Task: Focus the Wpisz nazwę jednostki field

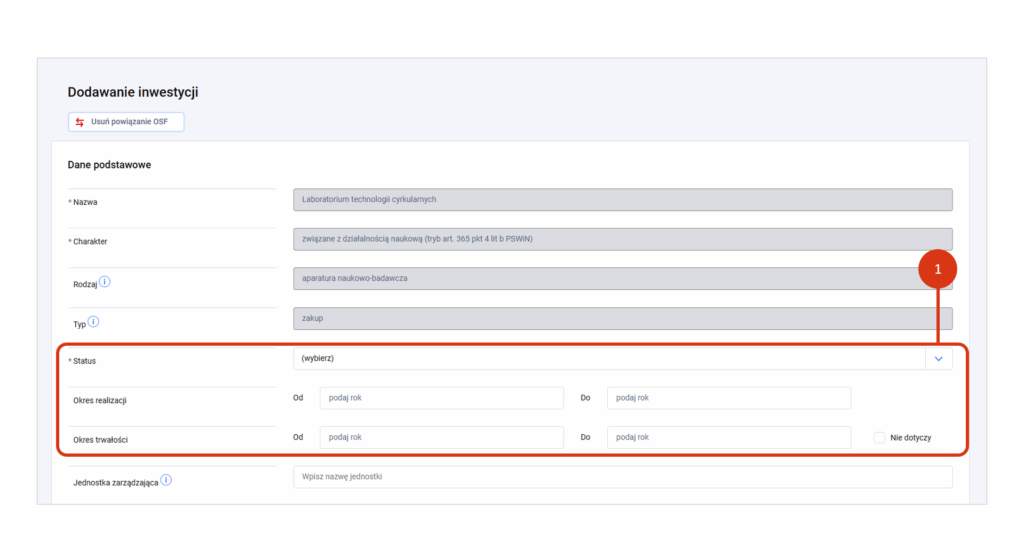Action: pos(622,477)
